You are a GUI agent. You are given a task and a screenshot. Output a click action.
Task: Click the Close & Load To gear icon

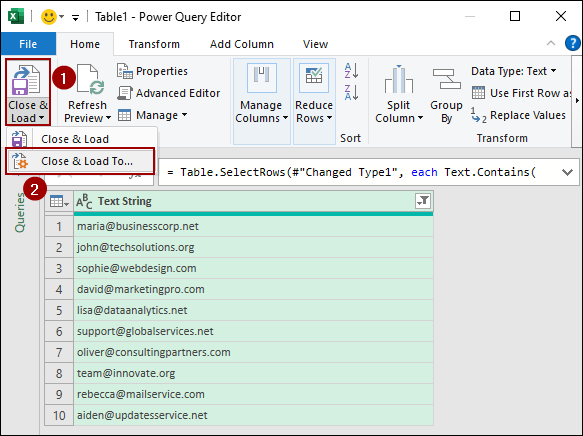coord(19,161)
